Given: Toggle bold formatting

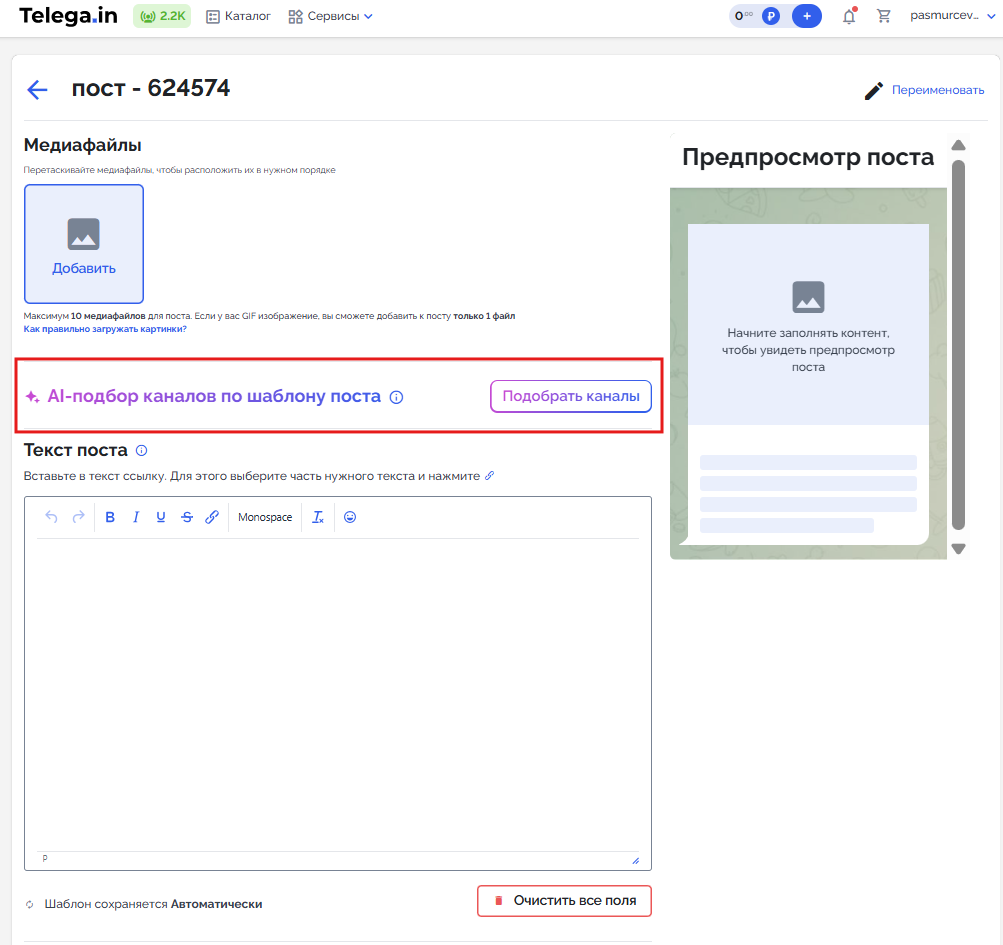Looking at the screenshot, I should (110, 517).
